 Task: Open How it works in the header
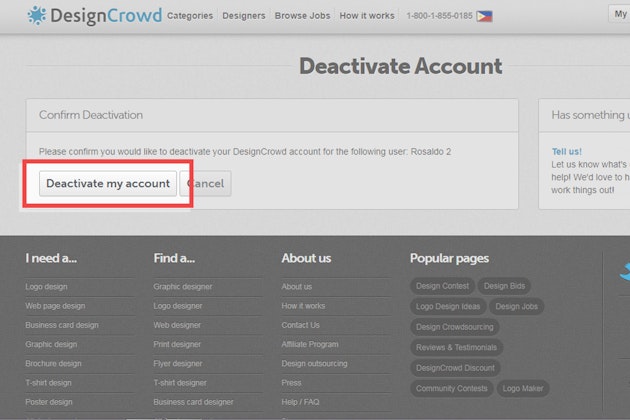point(367,16)
